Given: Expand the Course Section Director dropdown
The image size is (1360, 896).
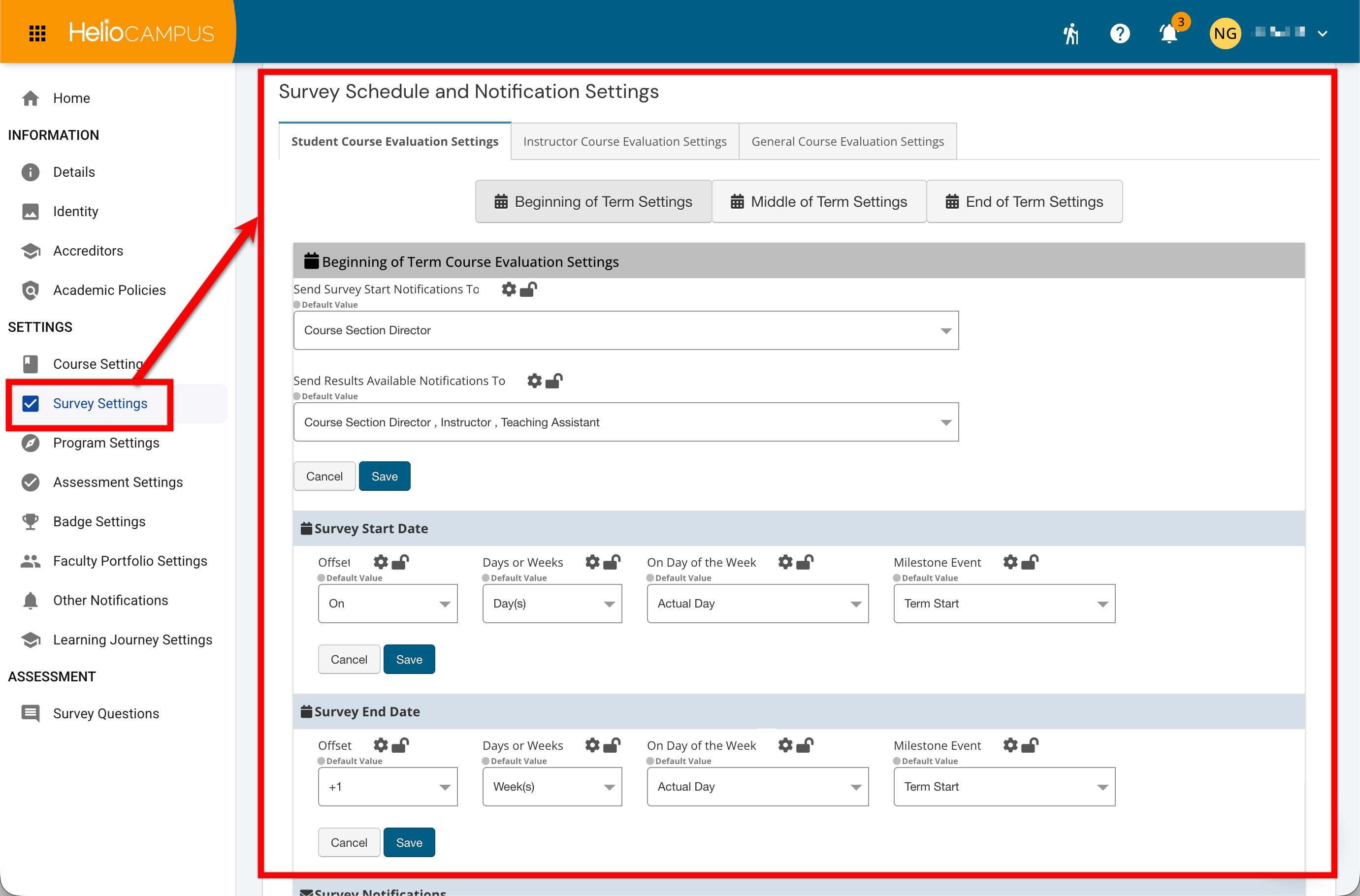Looking at the screenshot, I should (x=626, y=330).
